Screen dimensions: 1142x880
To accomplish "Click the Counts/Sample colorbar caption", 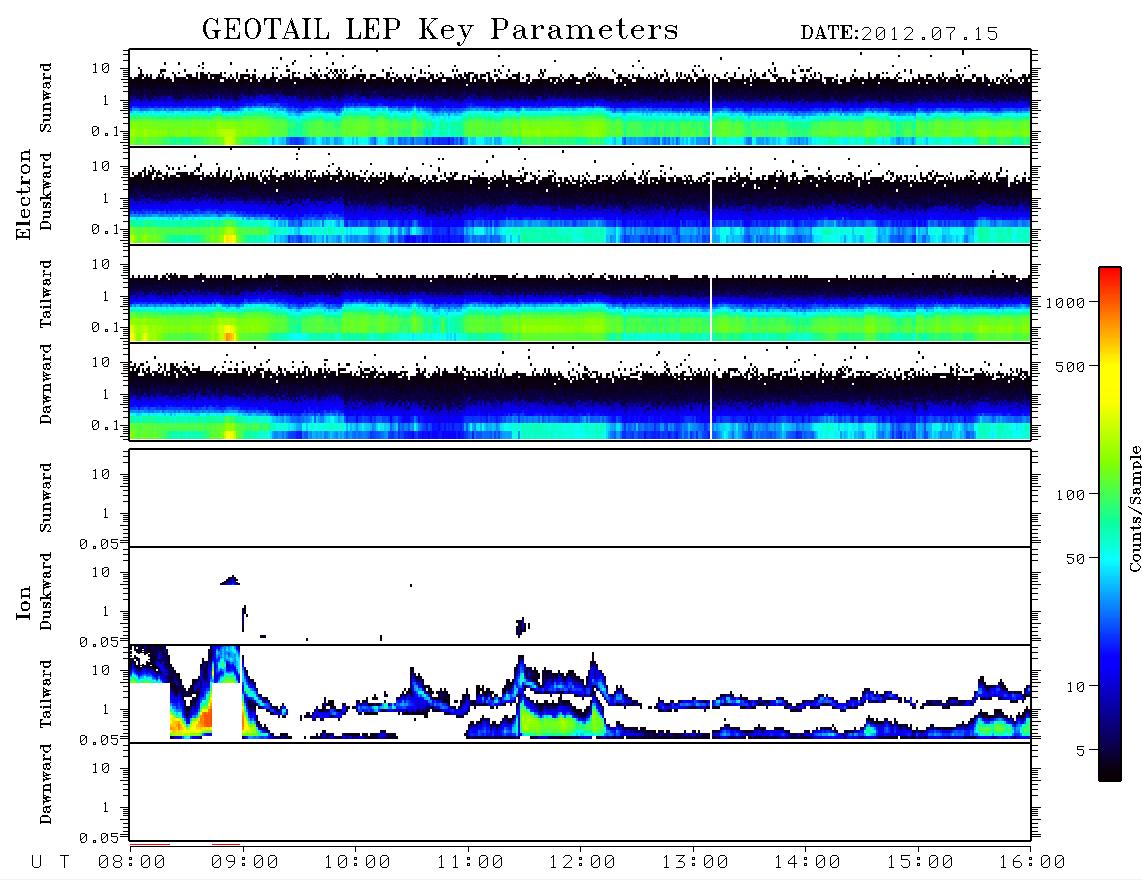I will click(1134, 508).
